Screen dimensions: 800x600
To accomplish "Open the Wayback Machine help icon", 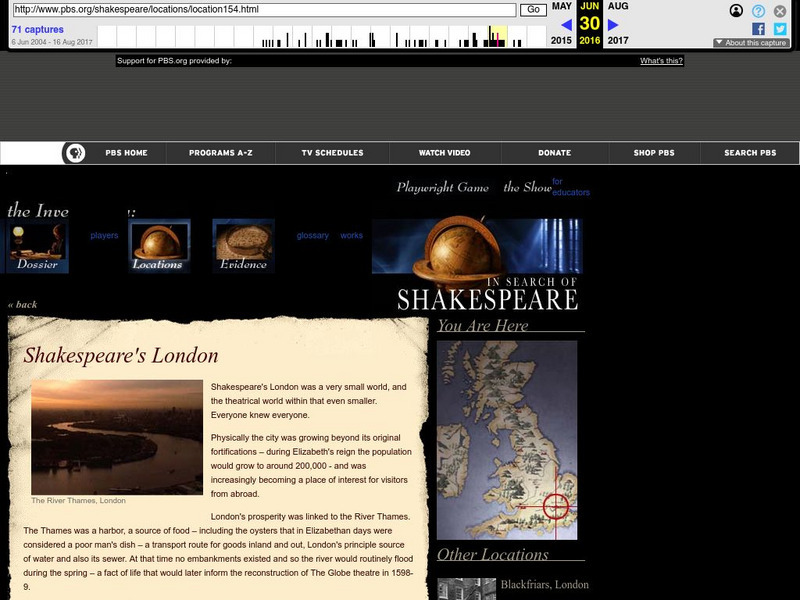I will (x=758, y=11).
